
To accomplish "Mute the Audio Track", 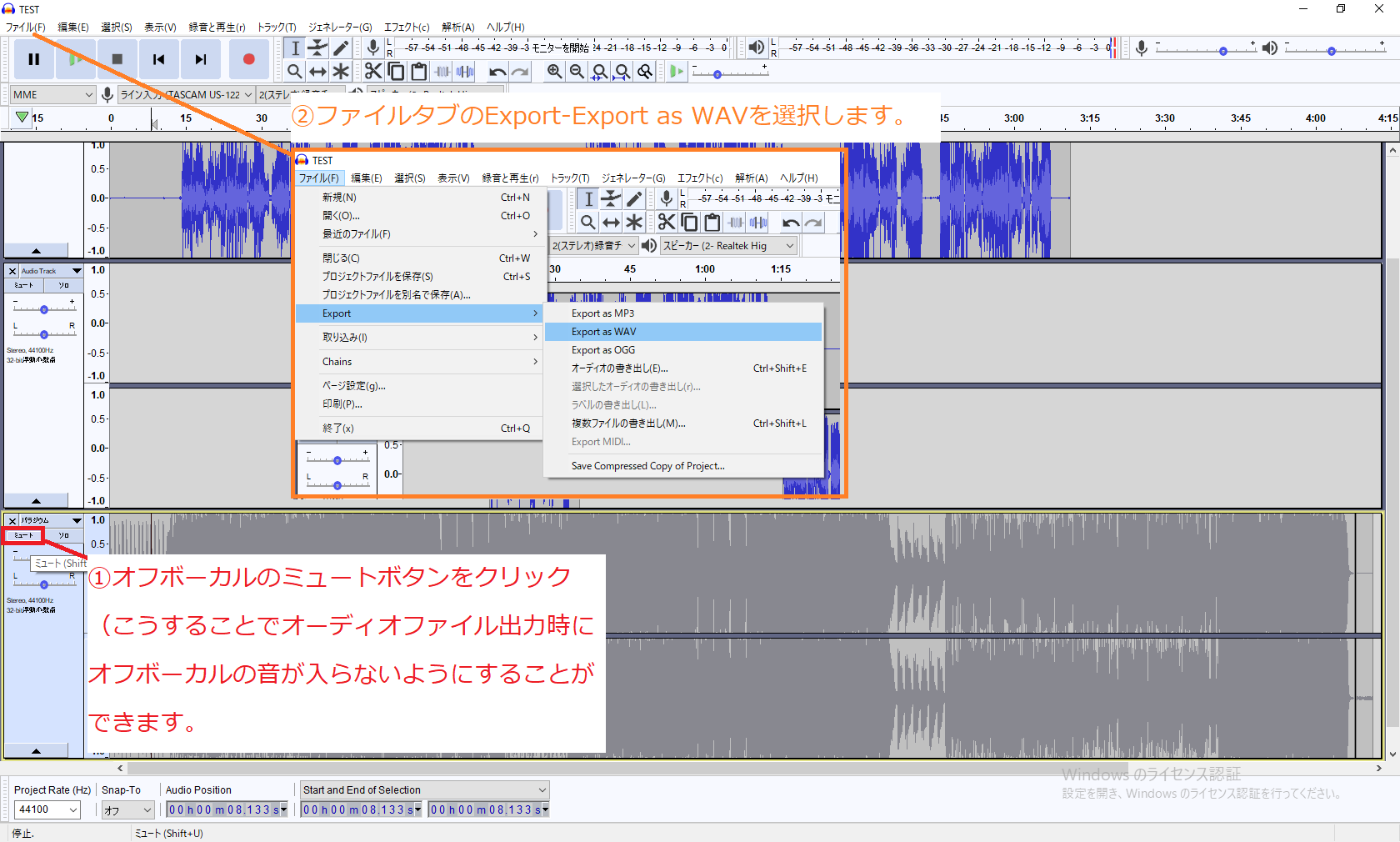I will (23, 285).
